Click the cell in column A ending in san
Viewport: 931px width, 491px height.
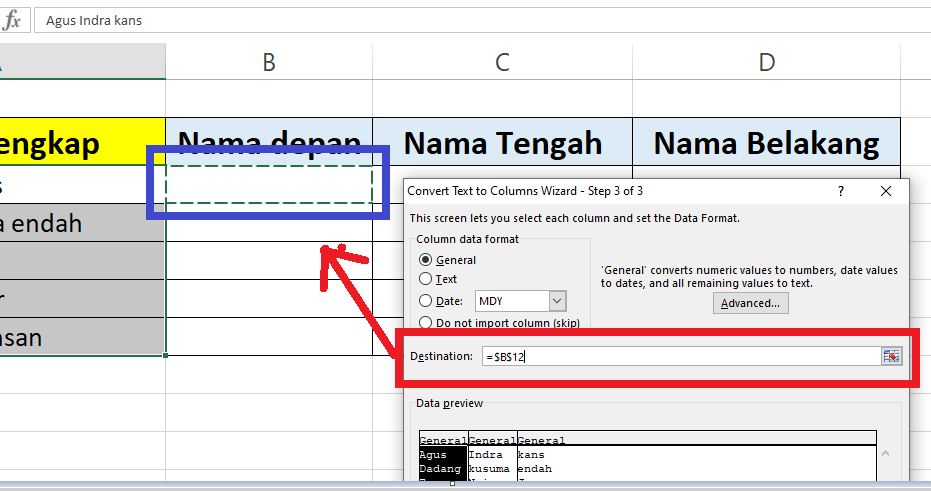point(83,337)
